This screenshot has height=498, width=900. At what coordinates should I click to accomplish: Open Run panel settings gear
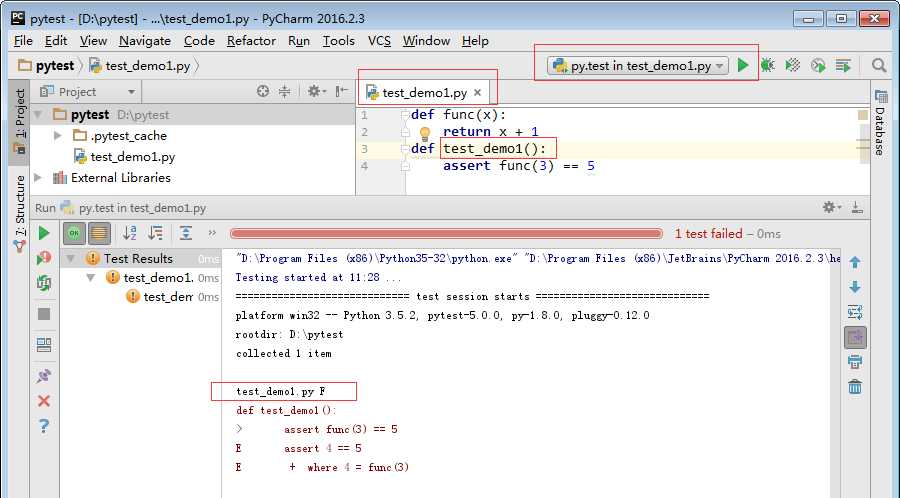(831, 207)
